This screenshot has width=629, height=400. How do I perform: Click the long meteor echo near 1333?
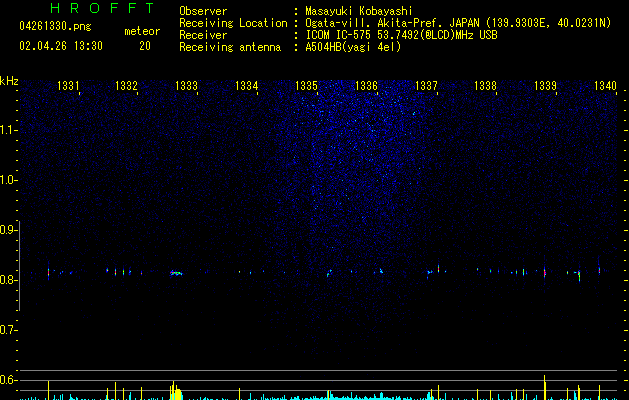tap(176, 273)
